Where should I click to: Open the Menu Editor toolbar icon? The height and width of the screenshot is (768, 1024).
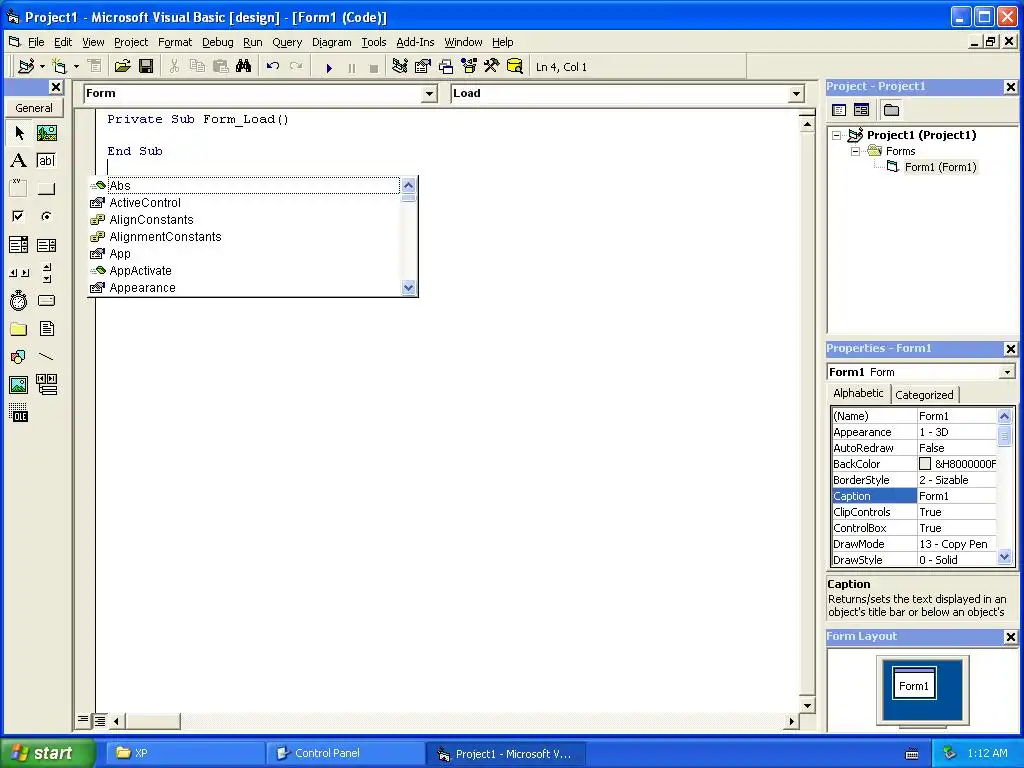[x=95, y=67]
